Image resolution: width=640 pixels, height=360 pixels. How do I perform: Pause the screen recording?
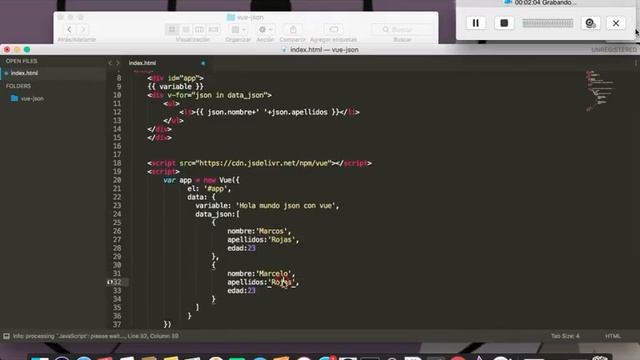point(476,23)
